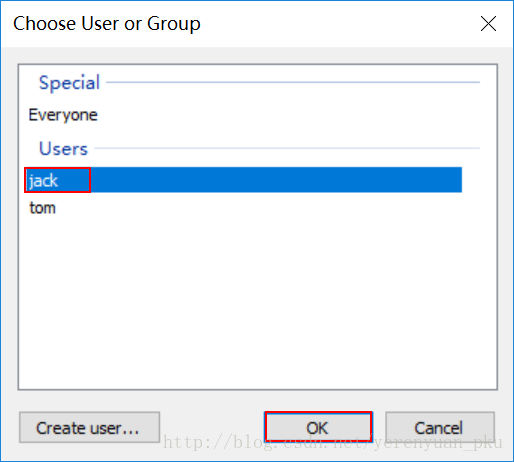Click the Special group header
Screen dimensions: 514x462
(x=69, y=83)
